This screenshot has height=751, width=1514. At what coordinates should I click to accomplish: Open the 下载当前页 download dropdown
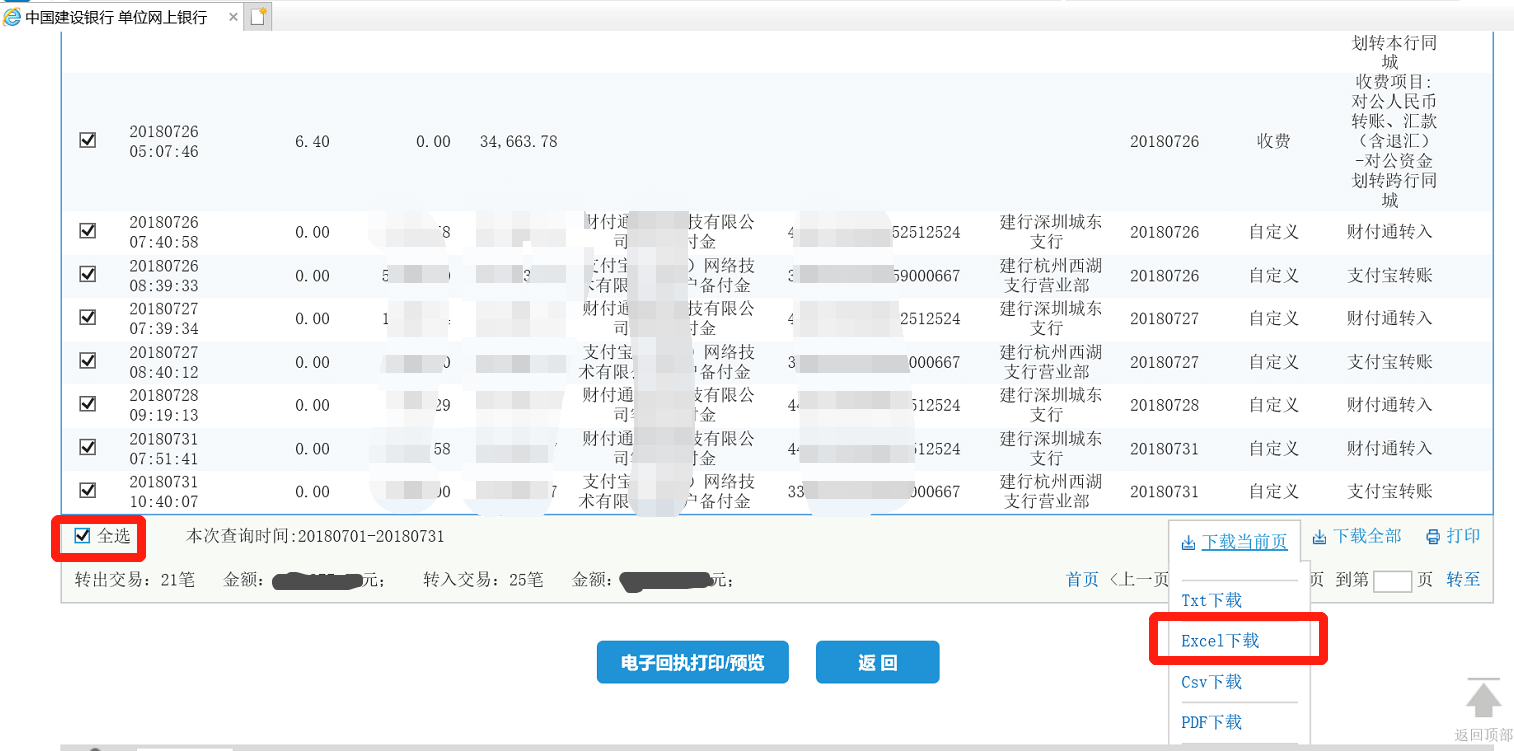1244,542
